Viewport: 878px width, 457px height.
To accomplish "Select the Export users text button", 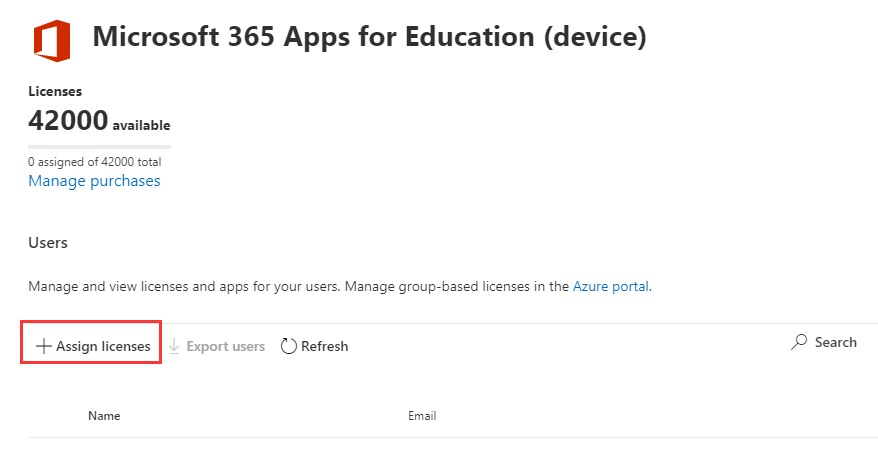I will click(225, 346).
